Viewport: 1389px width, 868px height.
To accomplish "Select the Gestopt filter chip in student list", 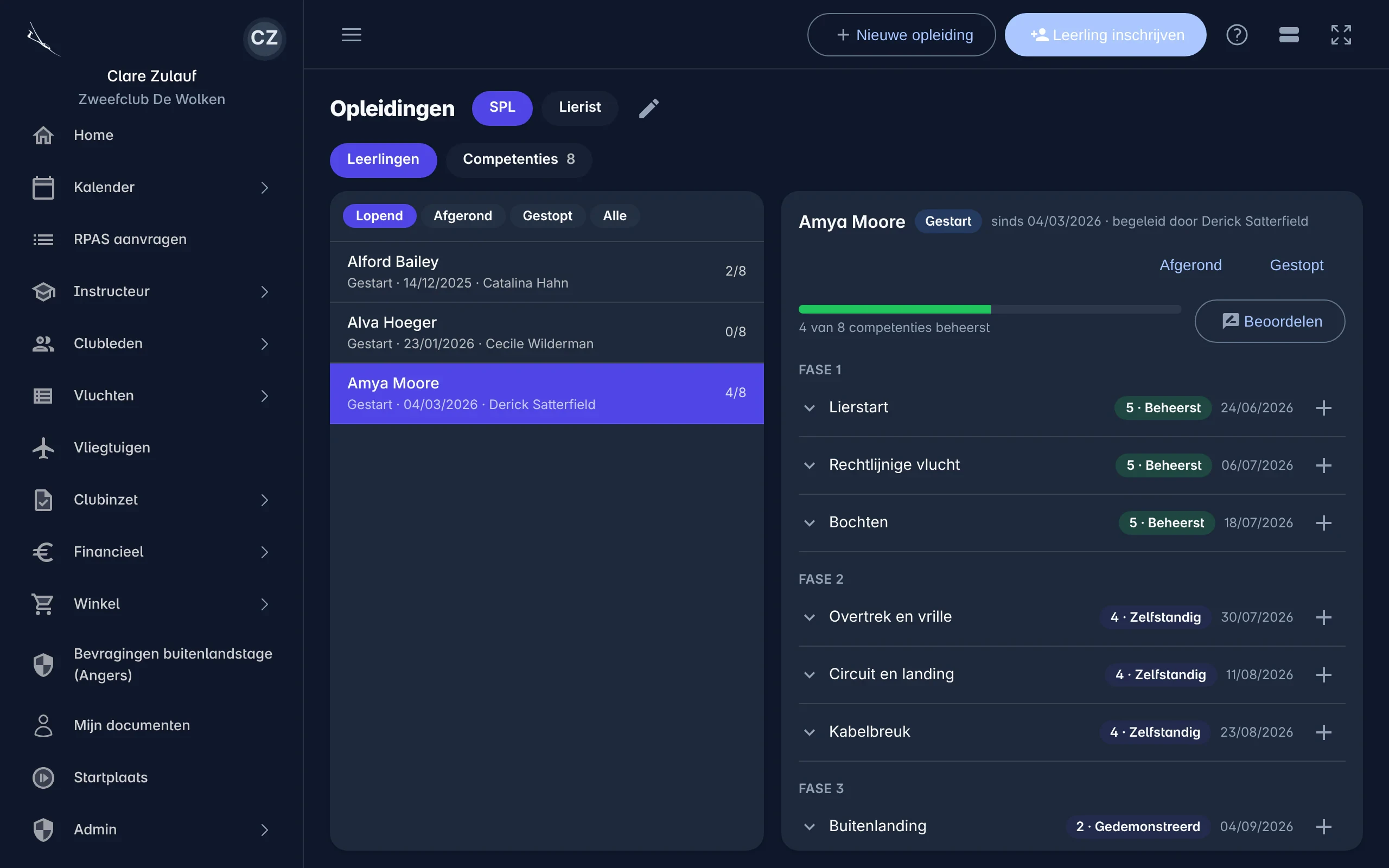I will [547, 216].
